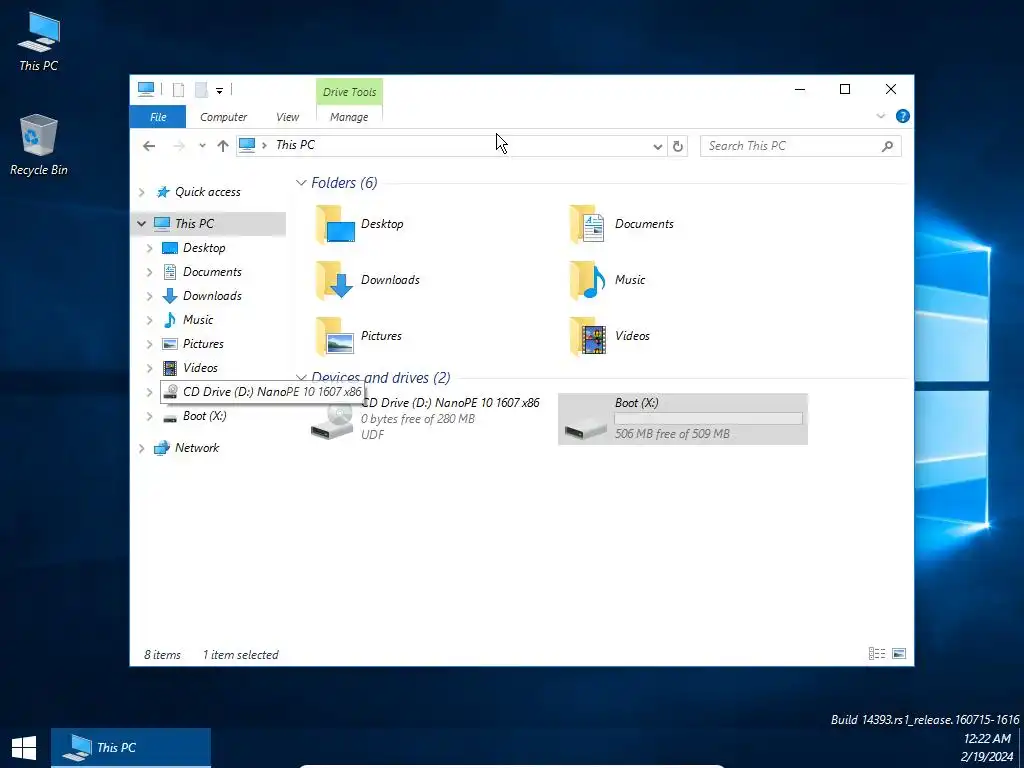This screenshot has height=768, width=1024.
Task: Select Network in navigation pane
Action: pos(197,448)
